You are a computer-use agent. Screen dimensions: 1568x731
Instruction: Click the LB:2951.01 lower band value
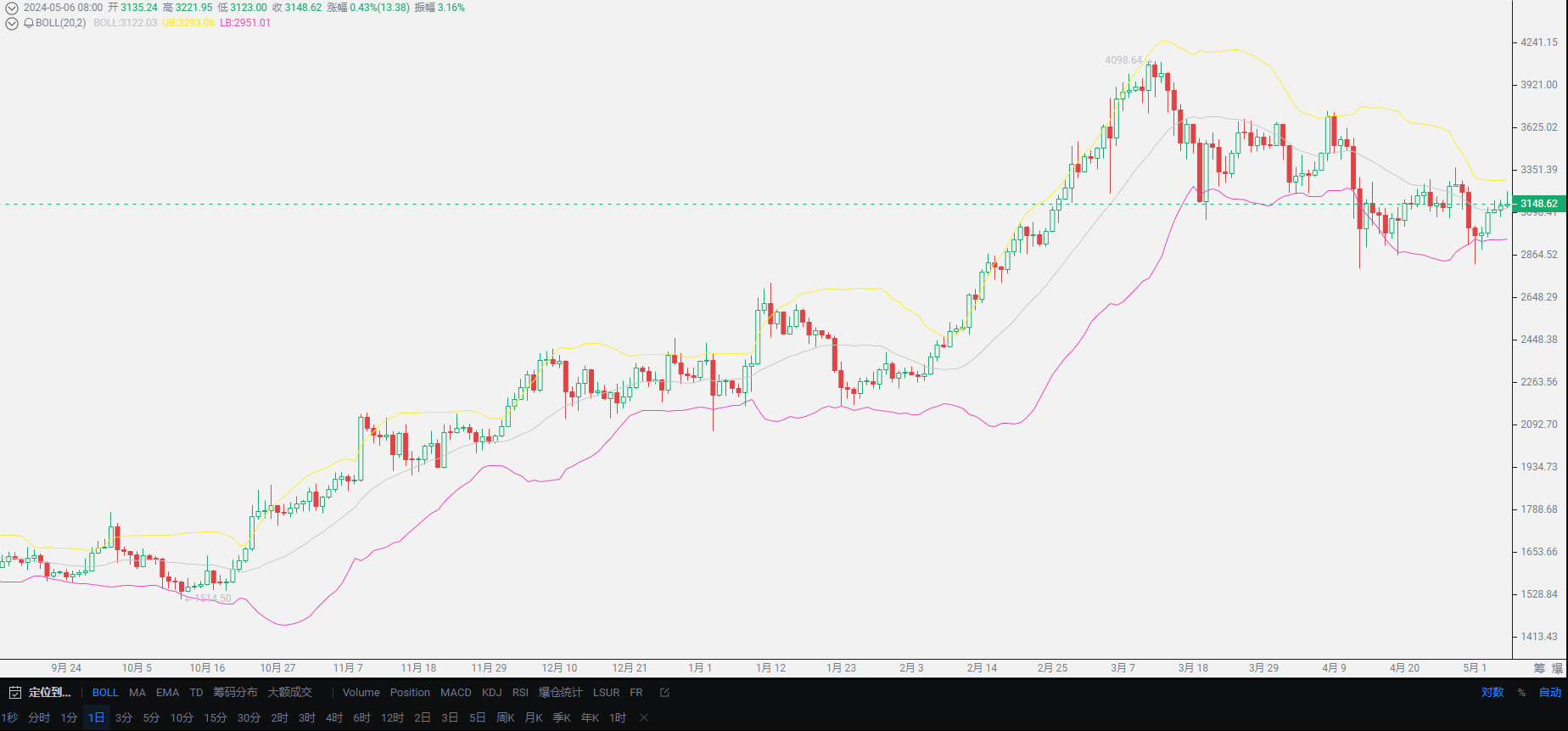pyautogui.click(x=245, y=23)
